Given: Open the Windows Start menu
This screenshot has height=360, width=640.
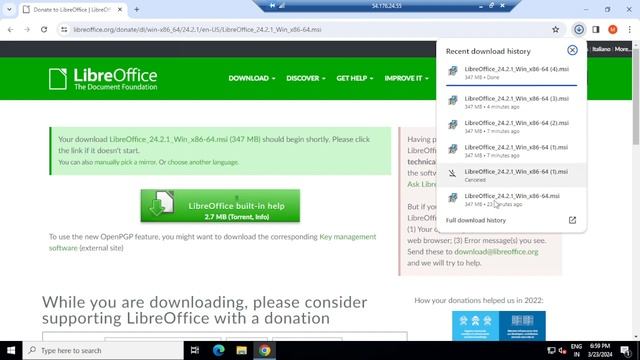Looking at the screenshot, I should [x=11, y=350].
